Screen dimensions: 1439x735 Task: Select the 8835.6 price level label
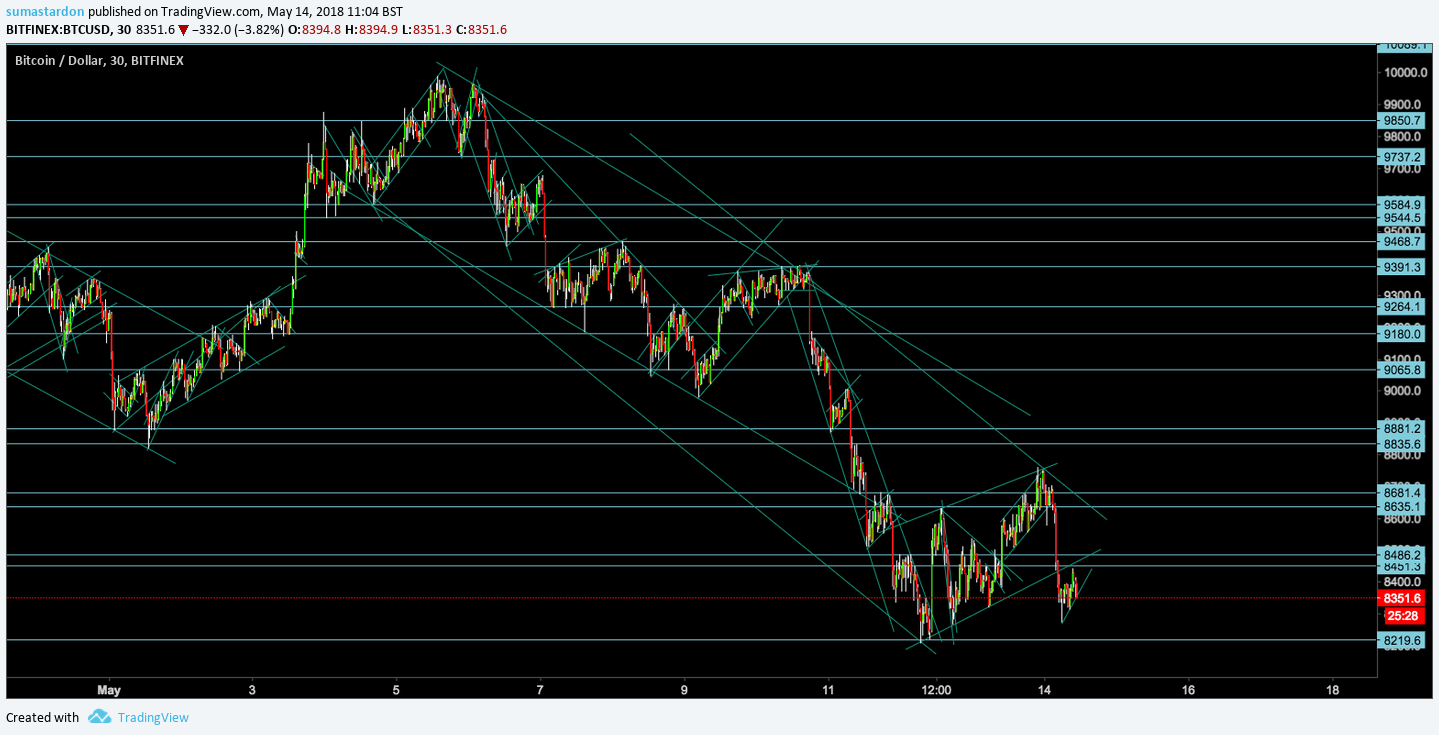tap(1402, 443)
